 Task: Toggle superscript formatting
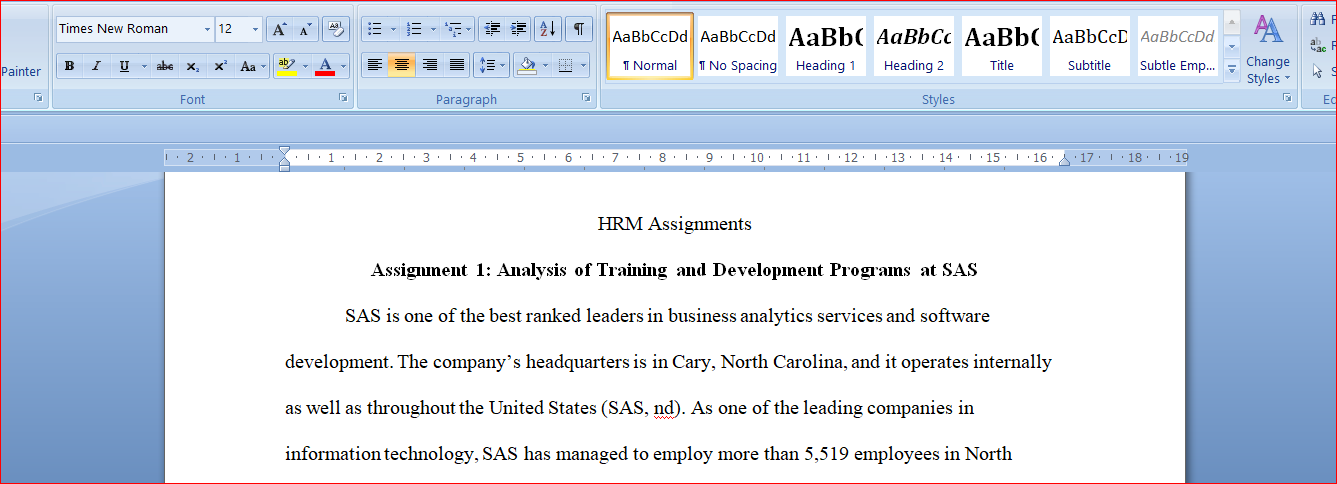219,66
